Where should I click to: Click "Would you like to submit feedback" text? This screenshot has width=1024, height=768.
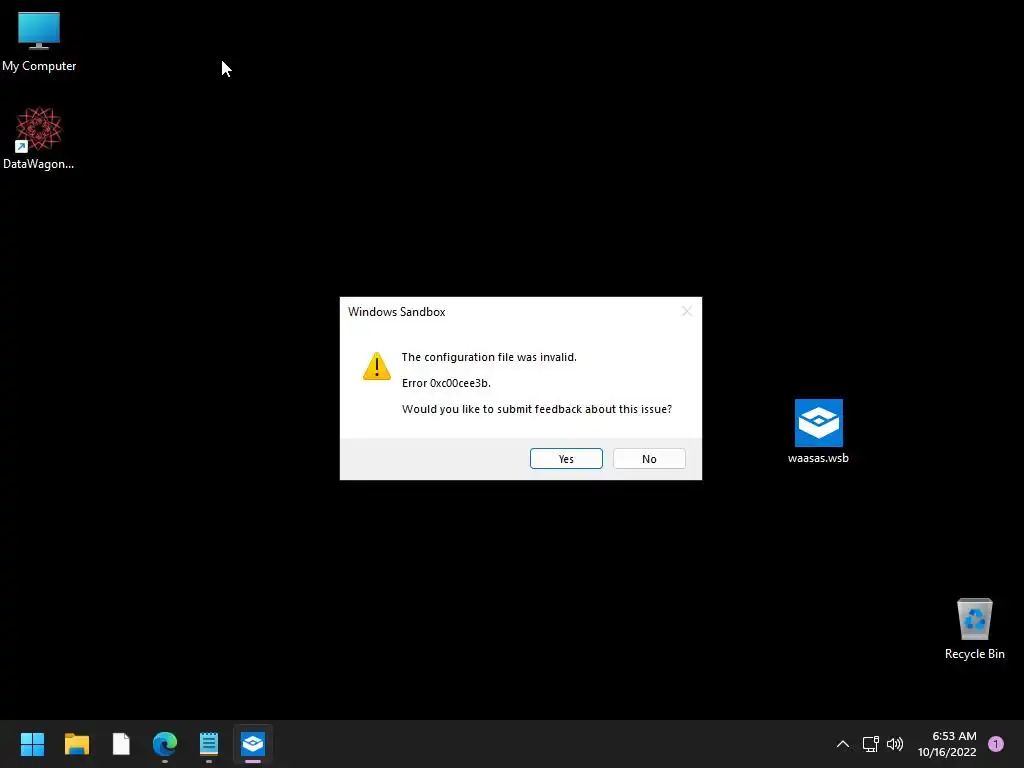(x=537, y=409)
